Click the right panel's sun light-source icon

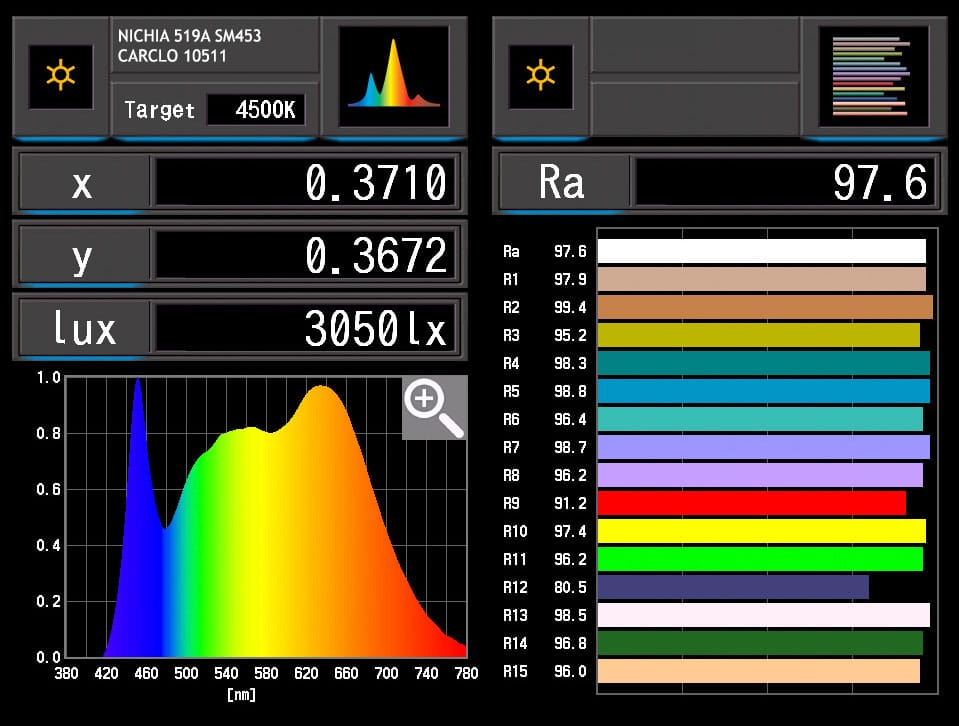pos(541,76)
